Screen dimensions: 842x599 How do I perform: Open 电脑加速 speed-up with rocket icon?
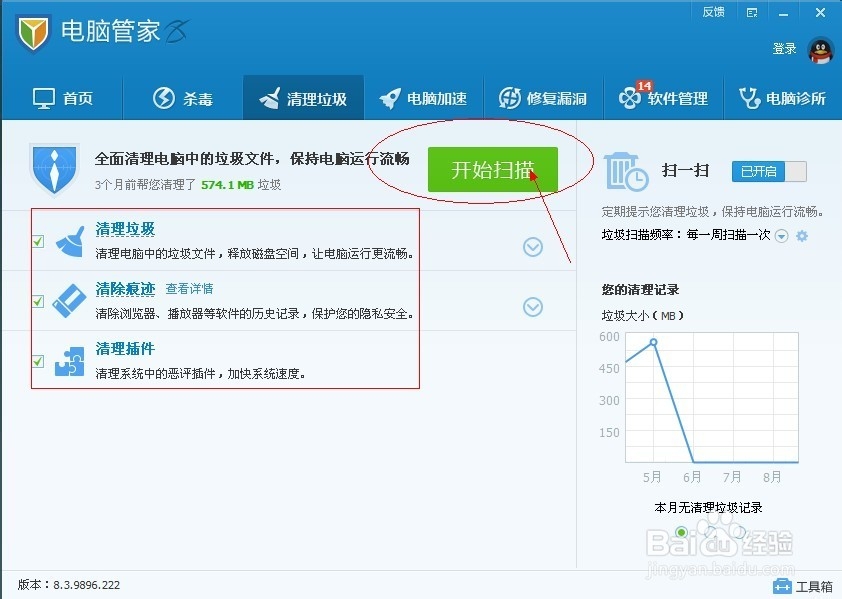point(392,97)
